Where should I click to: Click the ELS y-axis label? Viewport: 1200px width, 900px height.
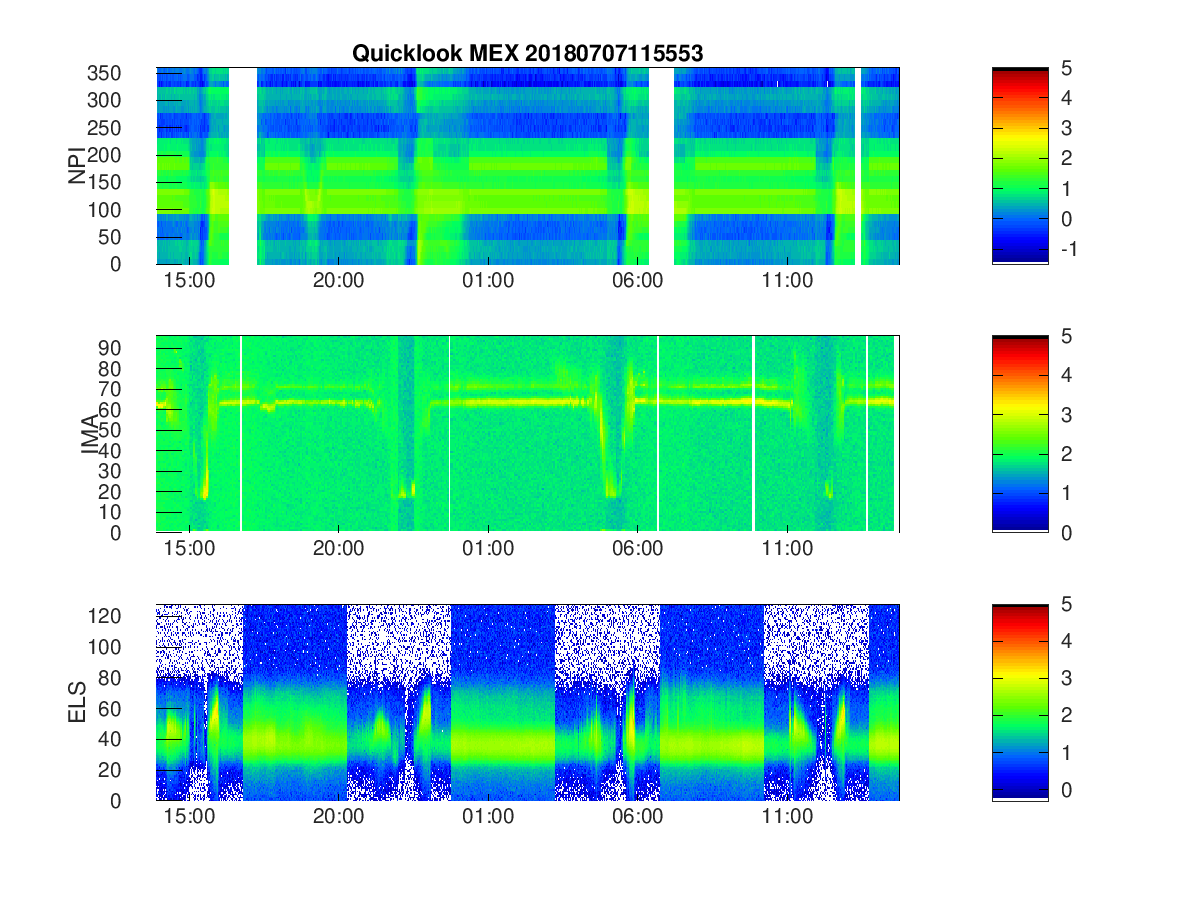coord(77,702)
